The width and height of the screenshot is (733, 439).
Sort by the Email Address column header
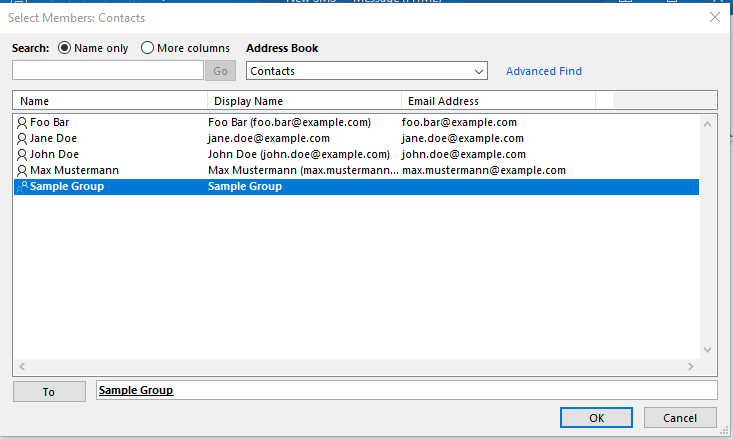tap(498, 101)
